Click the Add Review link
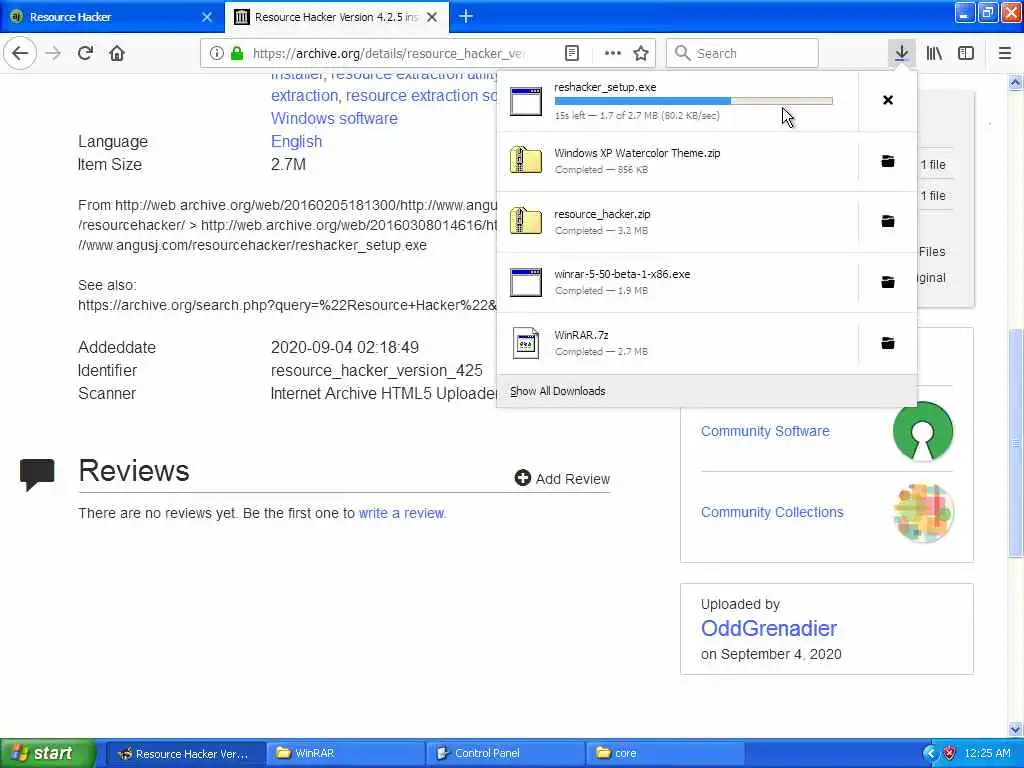1024x768 pixels. [x=573, y=479]
